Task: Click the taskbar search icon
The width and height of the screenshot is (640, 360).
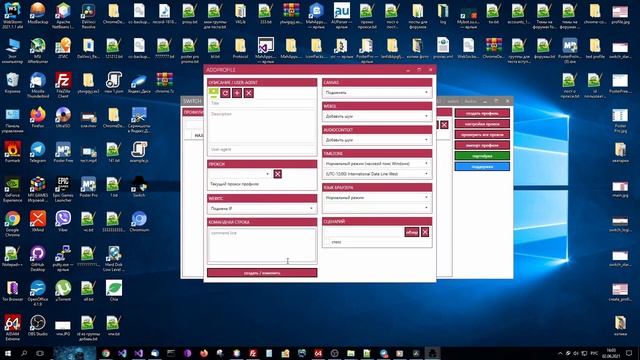Action: coord(24,353)
